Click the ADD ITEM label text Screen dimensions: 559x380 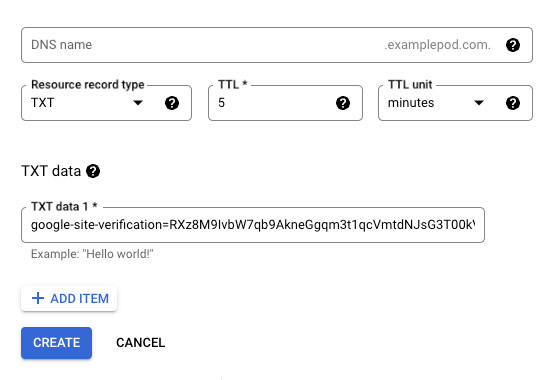click(80, 298)
